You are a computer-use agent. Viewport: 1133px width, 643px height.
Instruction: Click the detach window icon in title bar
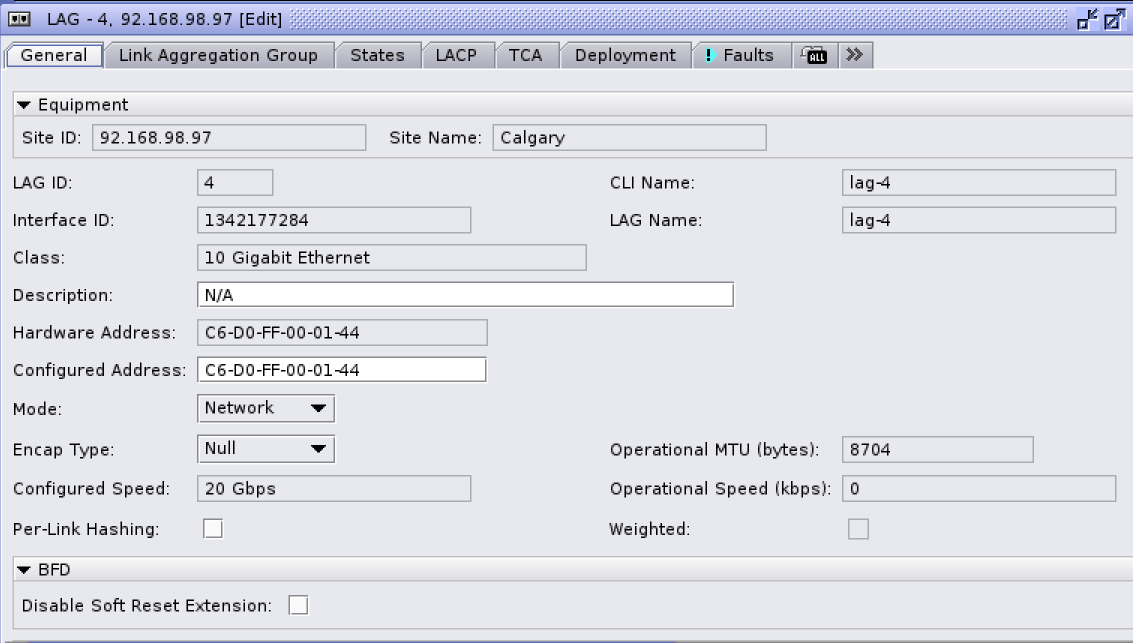[x=1087, y=19]
